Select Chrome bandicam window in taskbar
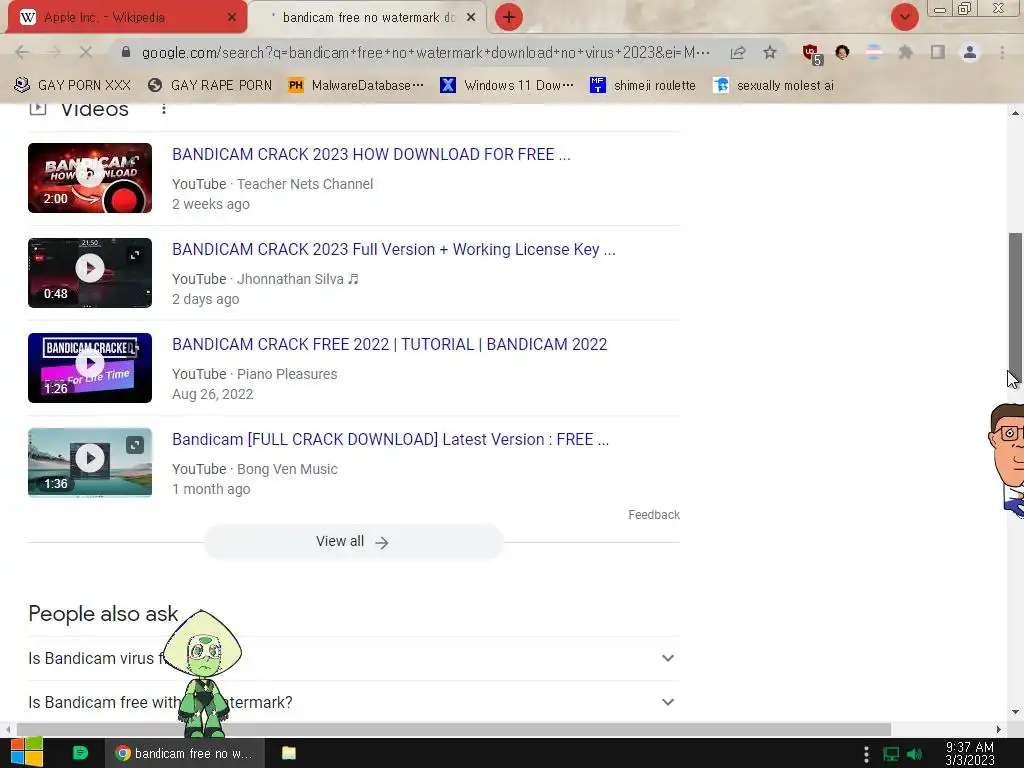 (185, 753)
